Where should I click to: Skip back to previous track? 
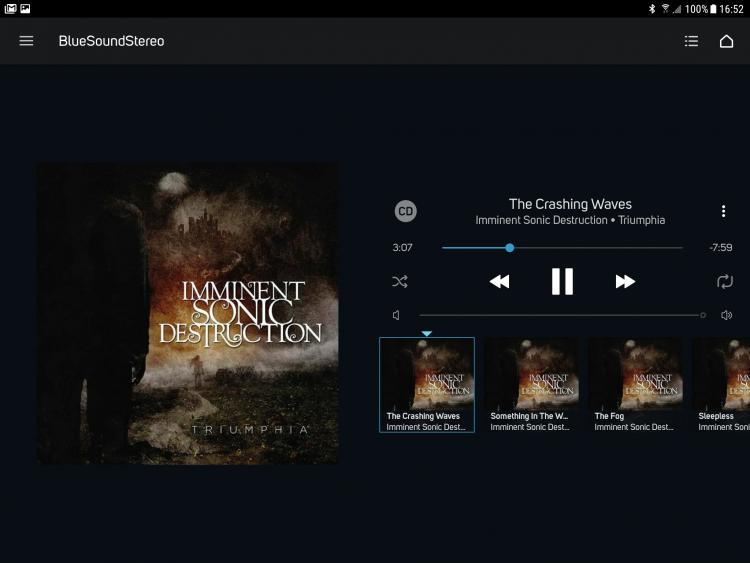tap(499, 281)
